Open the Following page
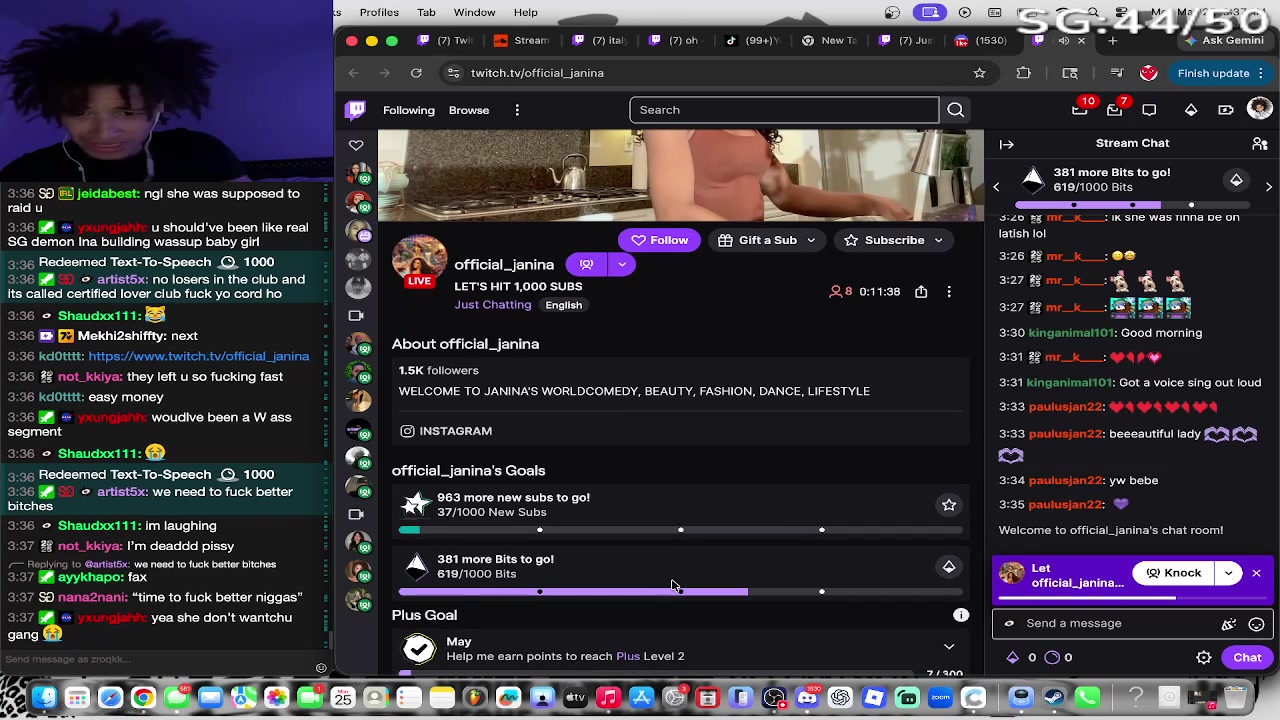 click(x=408, y=110)
